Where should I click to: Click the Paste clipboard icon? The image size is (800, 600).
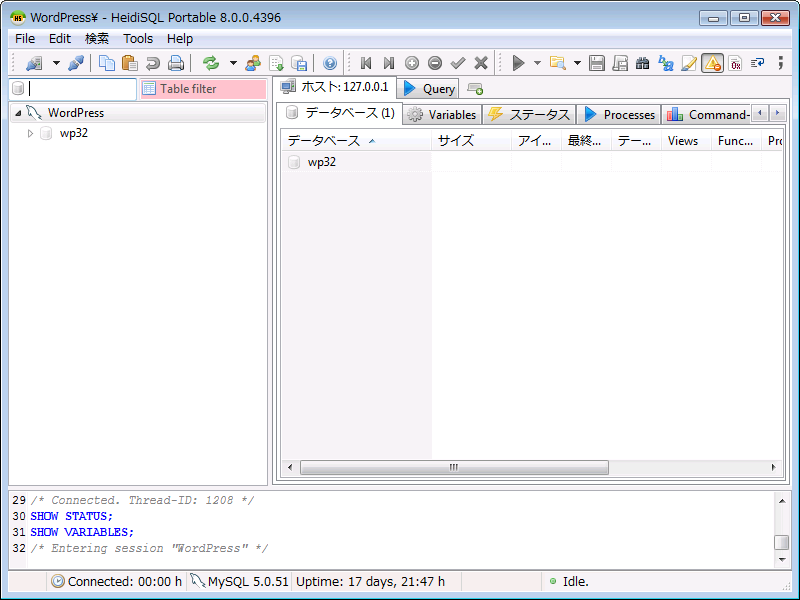point(130,63)
